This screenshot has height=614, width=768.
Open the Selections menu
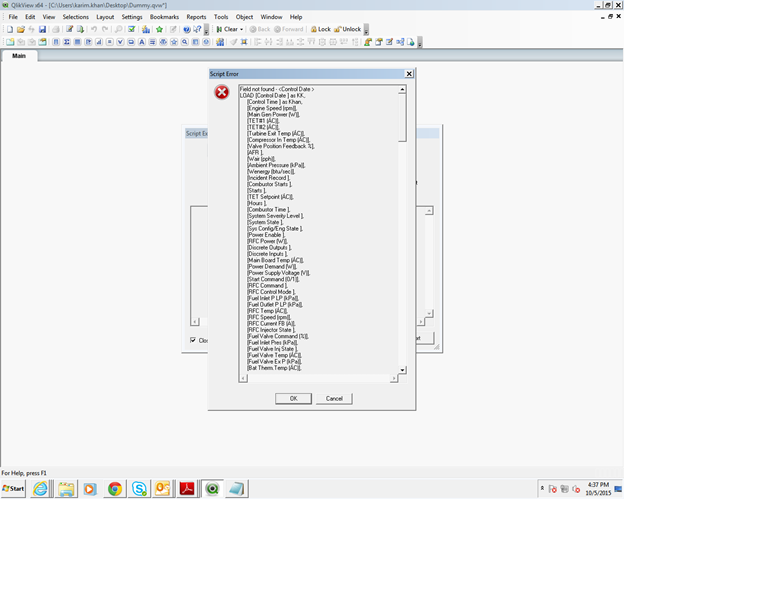tap(75, 17)
